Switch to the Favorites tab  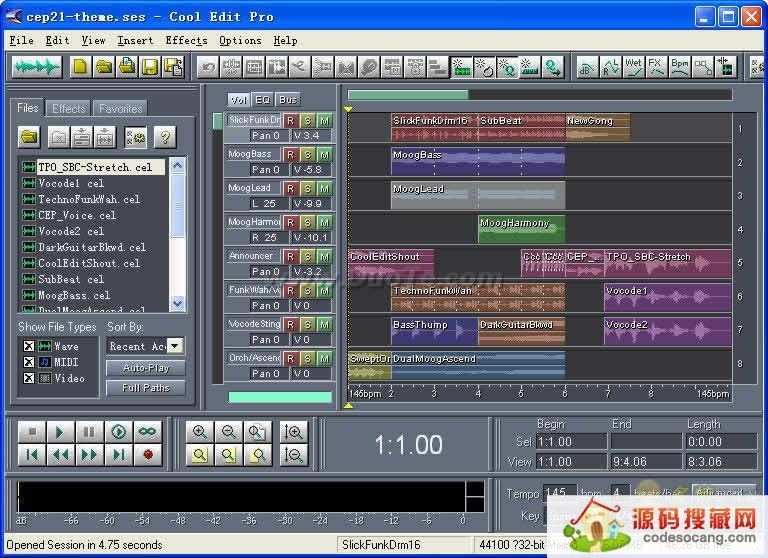click(120, 108)
